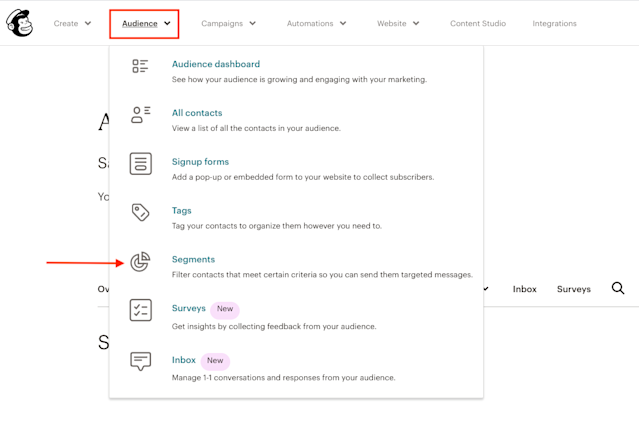Expand the Create menu chevron
639x422 pixels.
pyautogui.click(x=88, y=23)
